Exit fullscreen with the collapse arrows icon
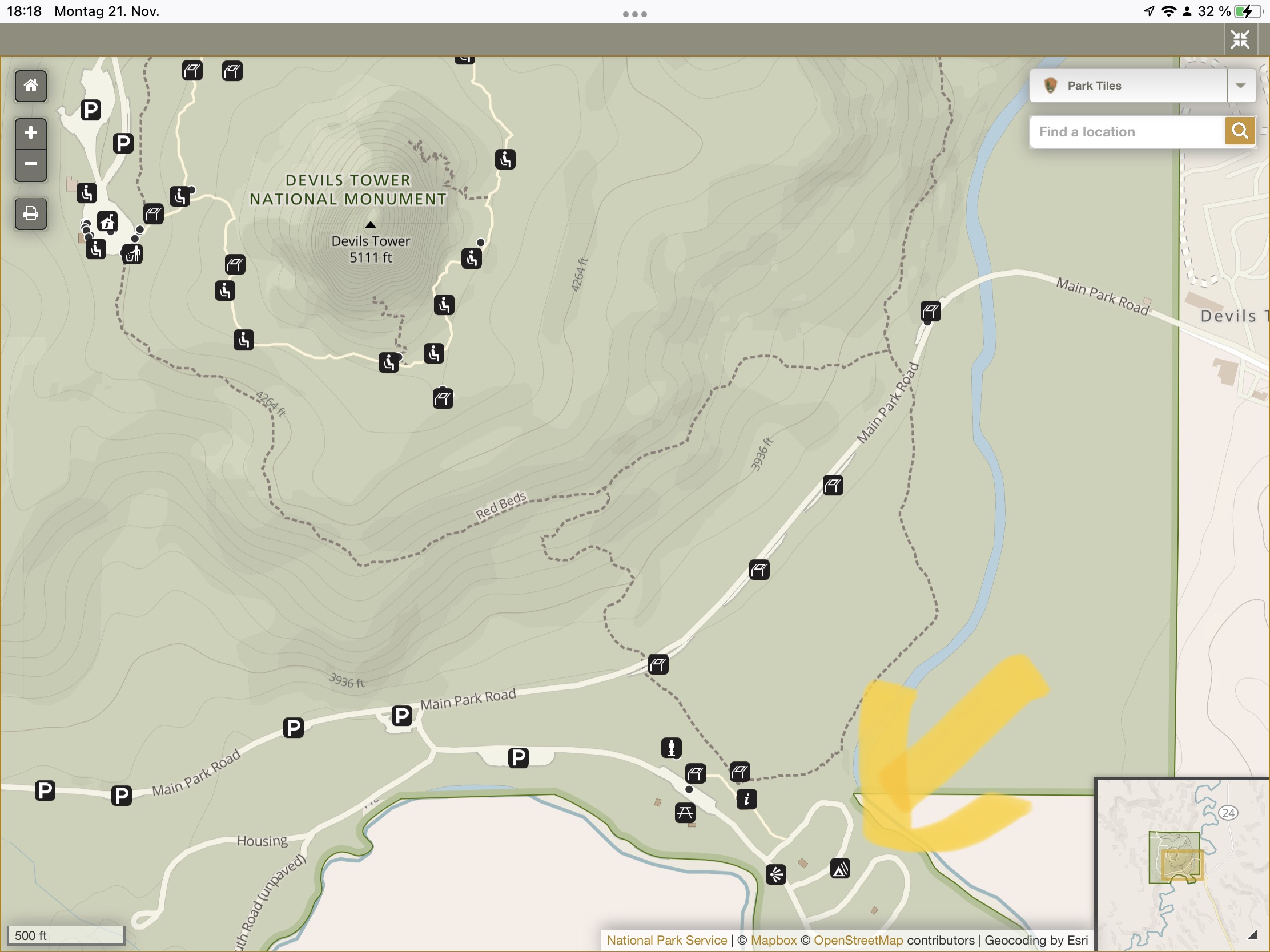This screenshot has width=1270, height=952. tap(1240, 39)
